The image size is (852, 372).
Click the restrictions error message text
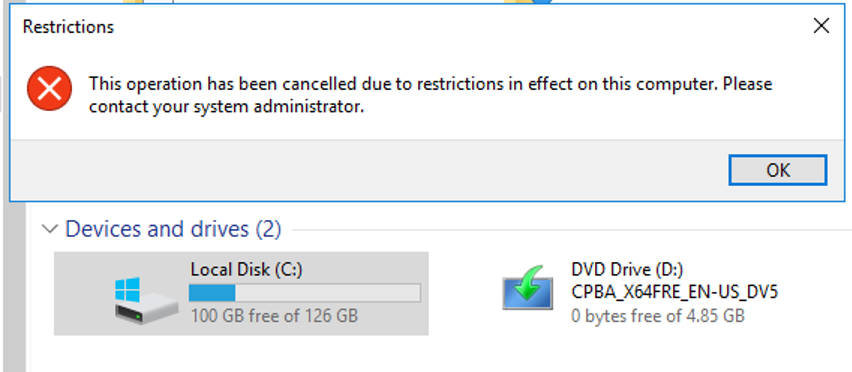(x=430, y=95)
